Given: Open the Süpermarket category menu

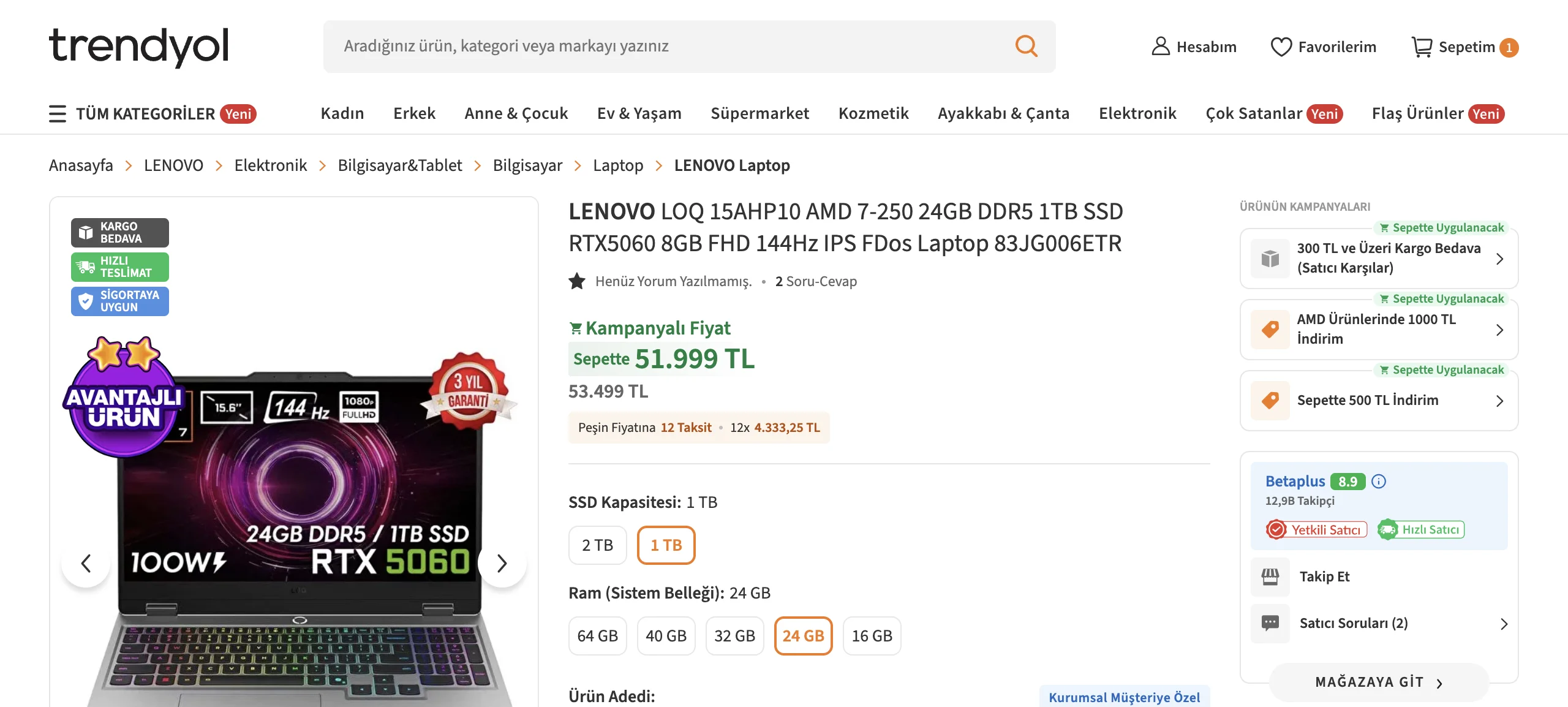Looking at the screenshot, I should pyautogui.click(x=759, y=113).
